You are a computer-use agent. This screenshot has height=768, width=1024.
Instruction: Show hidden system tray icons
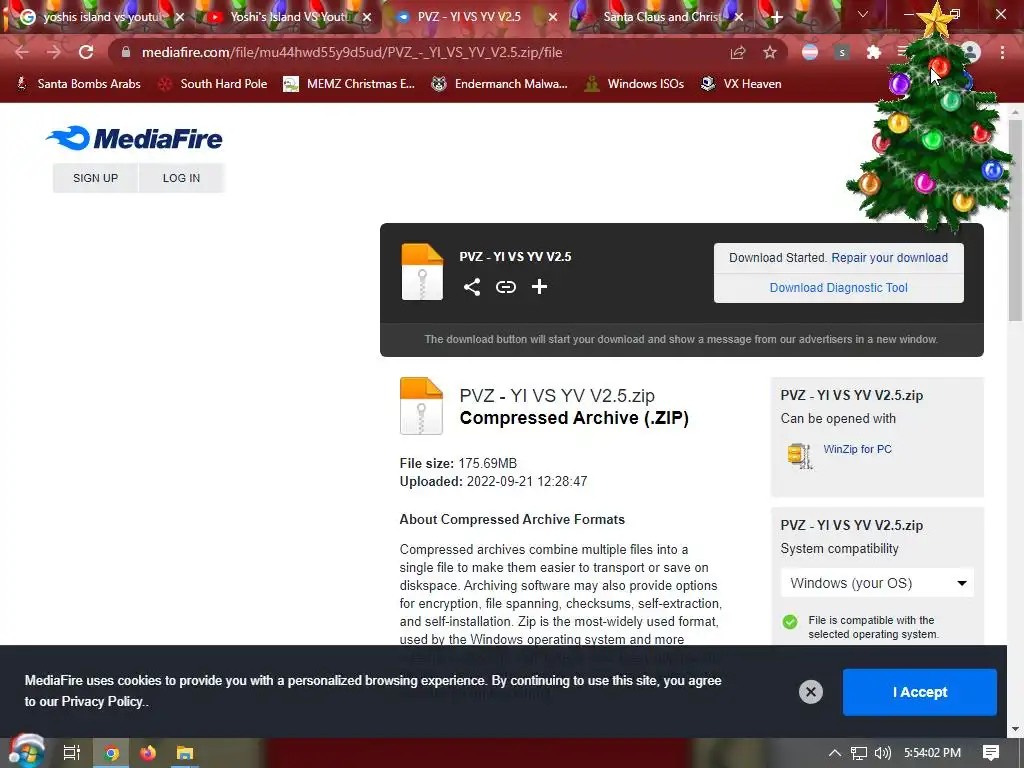point(834,753)
